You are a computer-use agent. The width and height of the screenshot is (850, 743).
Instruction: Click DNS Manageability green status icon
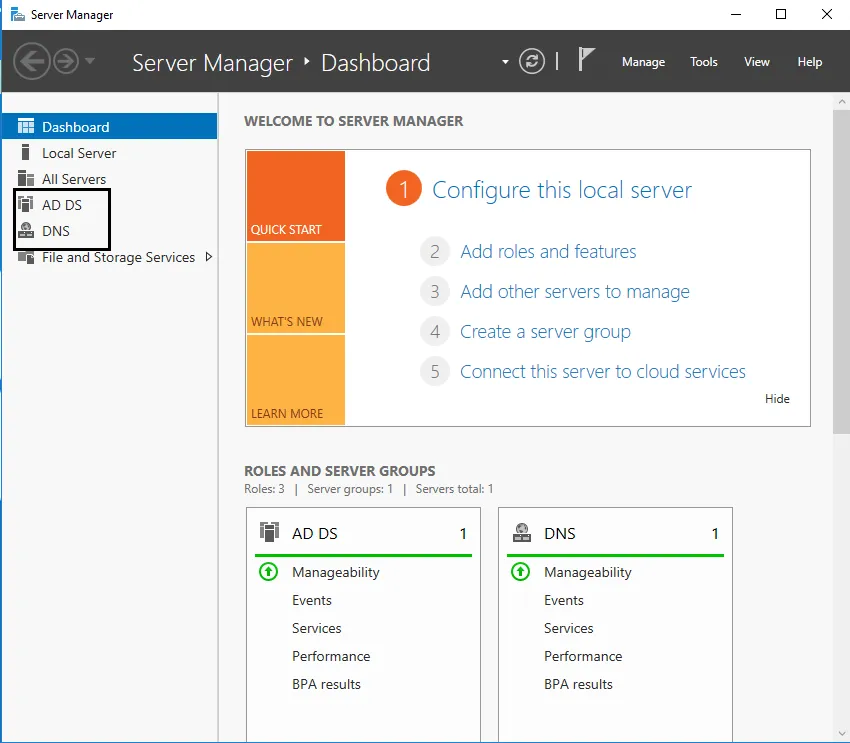tap(520, 572)
